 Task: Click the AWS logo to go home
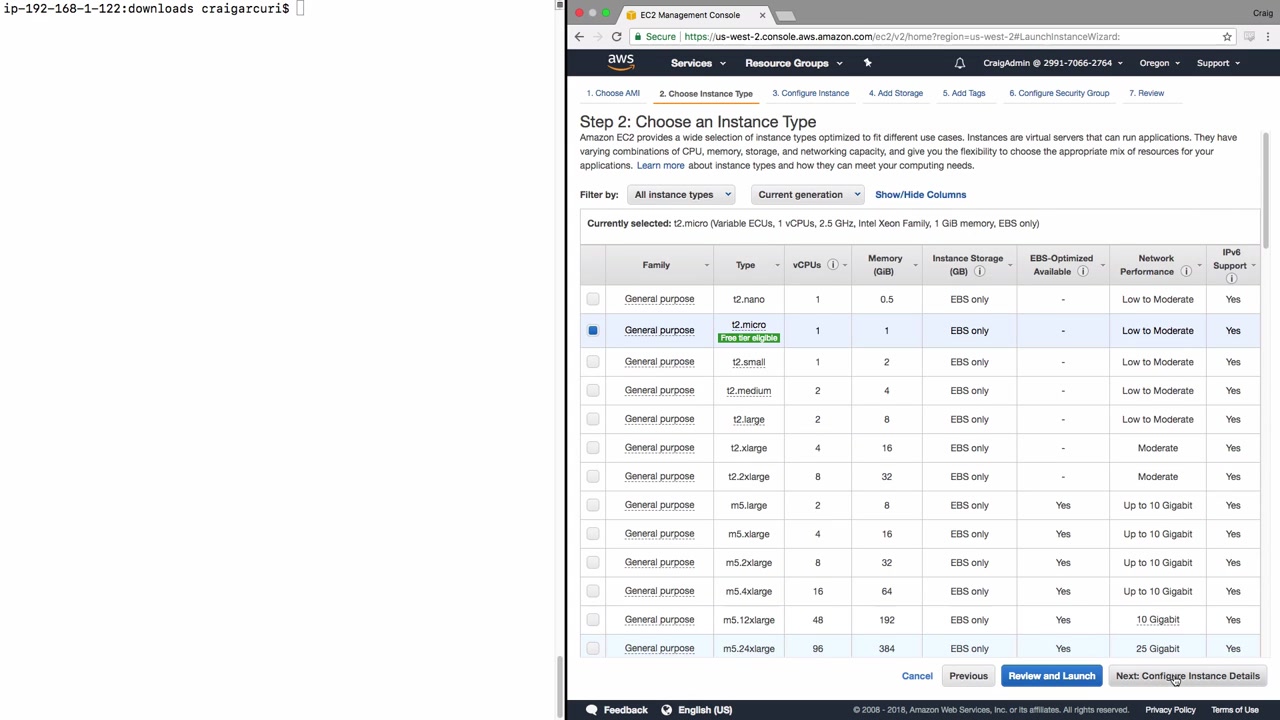pyautogui.click(x=621, y=62)
